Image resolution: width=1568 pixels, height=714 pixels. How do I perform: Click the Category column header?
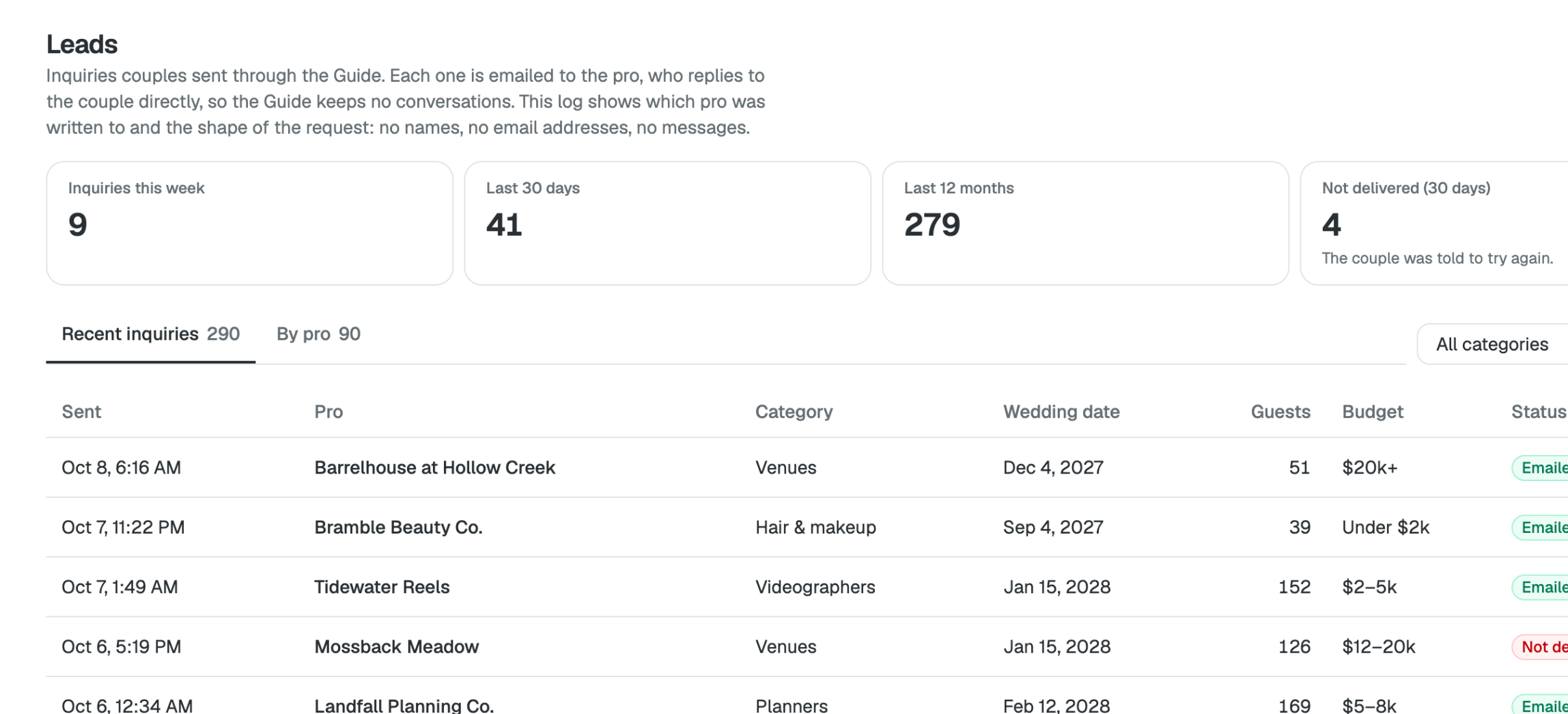794,412
